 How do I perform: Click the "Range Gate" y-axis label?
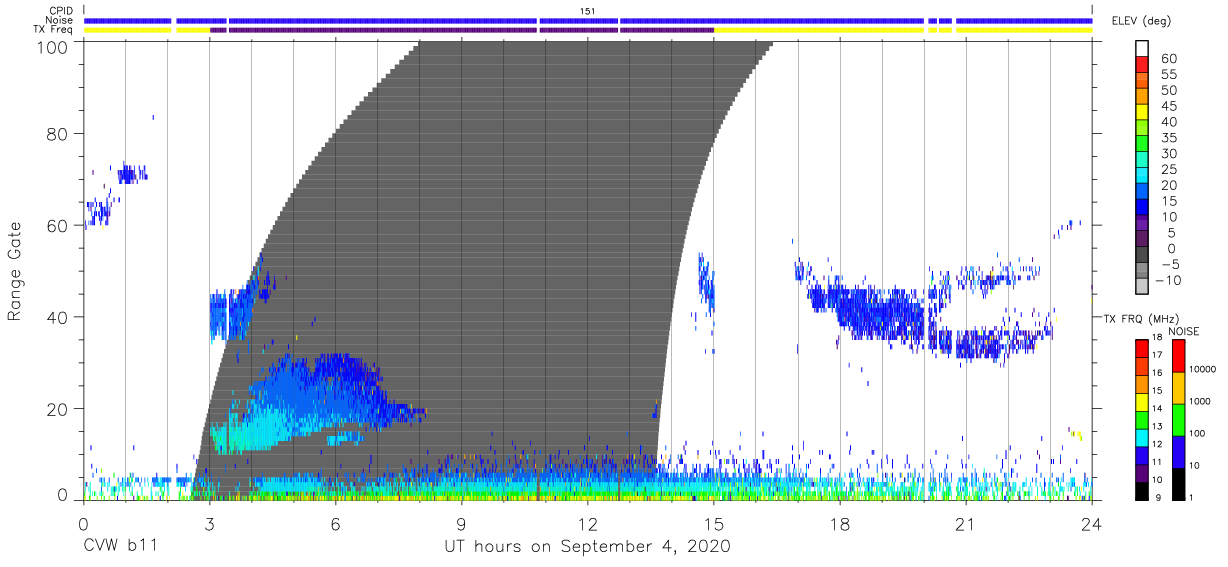click(15, 271)
